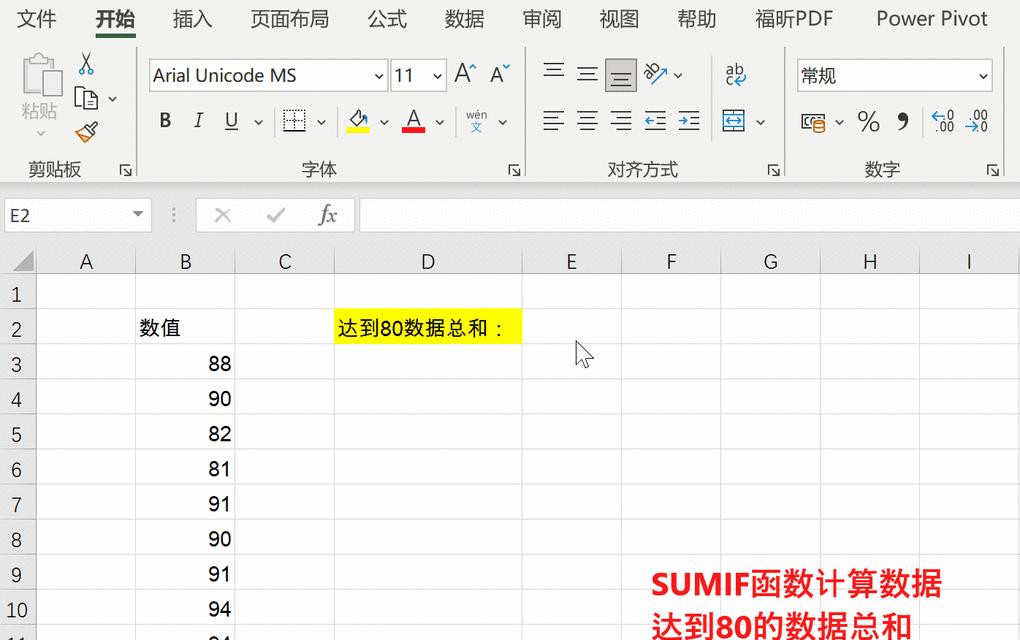Open the font size dropdown
This screenshot has width=1020, height=640.
coord(437,76)
